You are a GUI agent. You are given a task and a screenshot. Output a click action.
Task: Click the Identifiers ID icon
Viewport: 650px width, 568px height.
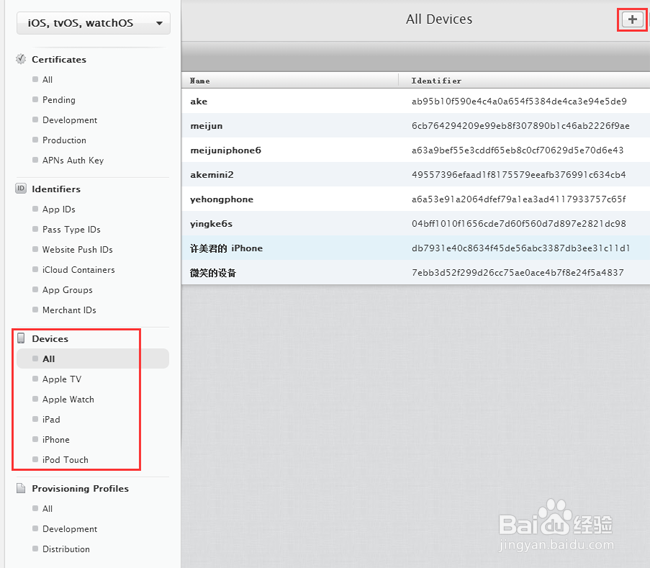point(21,188)
